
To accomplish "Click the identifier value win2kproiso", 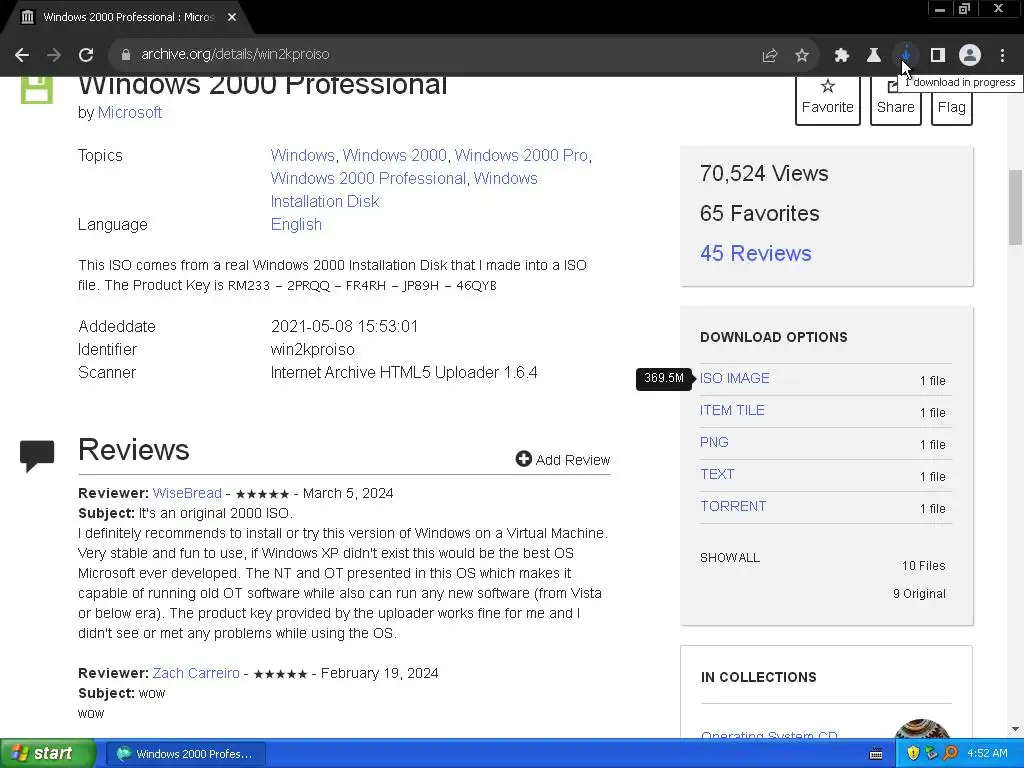I will tap(312, 350).
